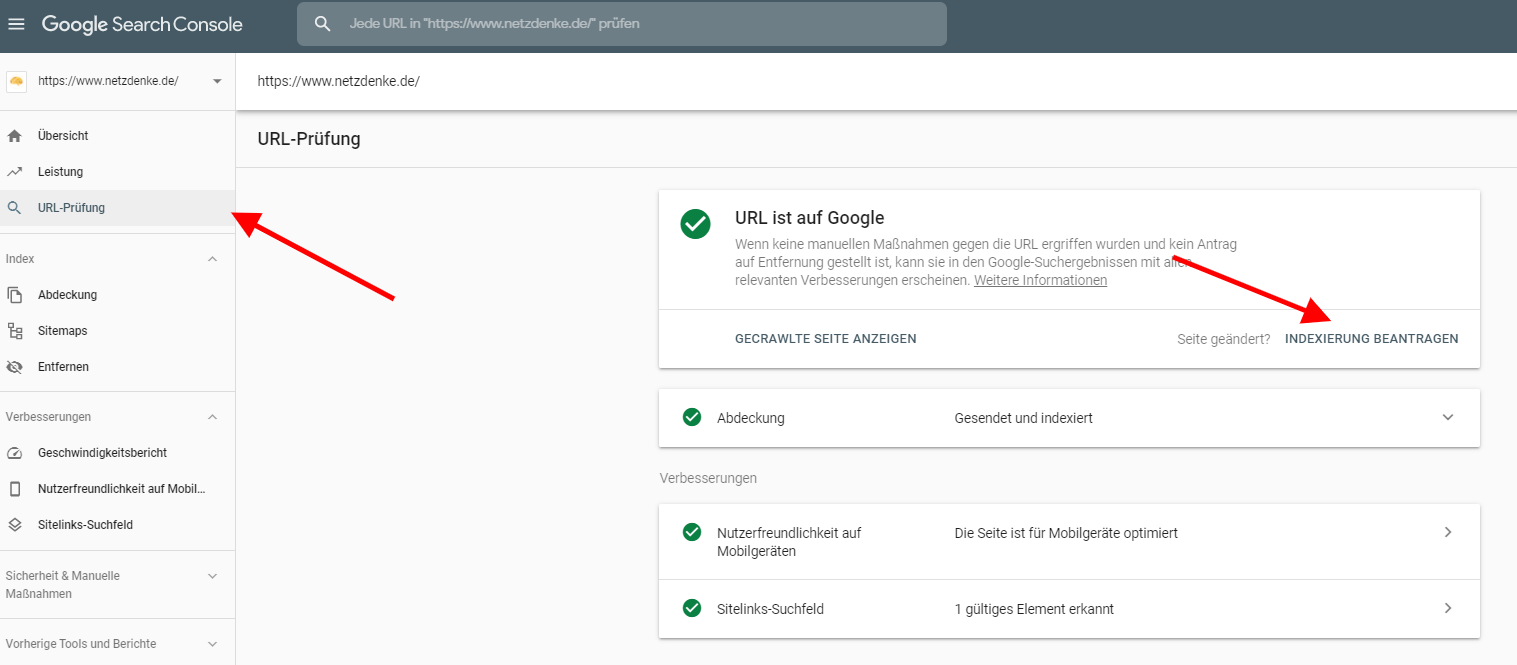Expand the Abdeckung result row chevron
Image resolution: width=1517 pixels, height=665 pixels.
1448,417
